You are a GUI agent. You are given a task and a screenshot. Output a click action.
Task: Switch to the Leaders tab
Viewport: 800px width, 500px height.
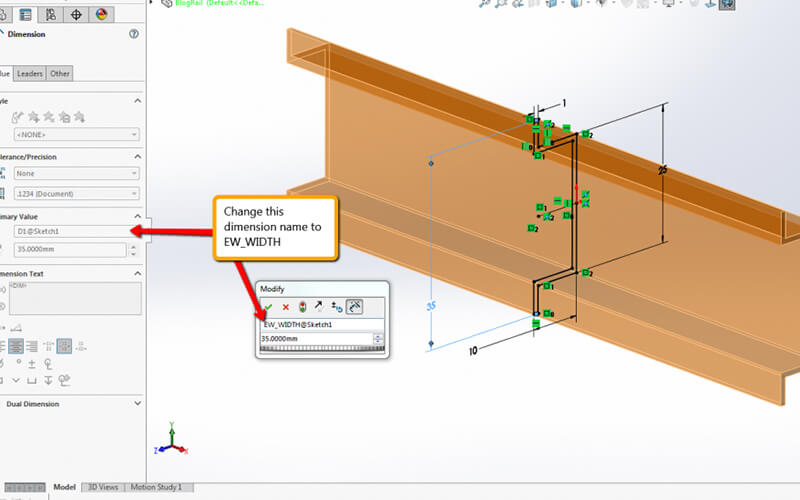[30, 73]
